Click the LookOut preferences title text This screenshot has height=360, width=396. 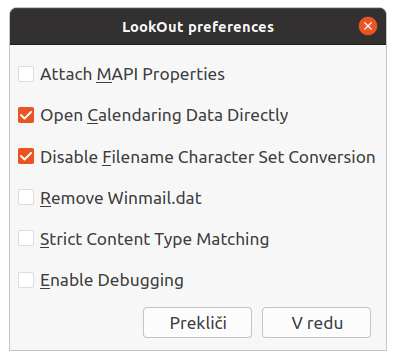coord(198,27)
